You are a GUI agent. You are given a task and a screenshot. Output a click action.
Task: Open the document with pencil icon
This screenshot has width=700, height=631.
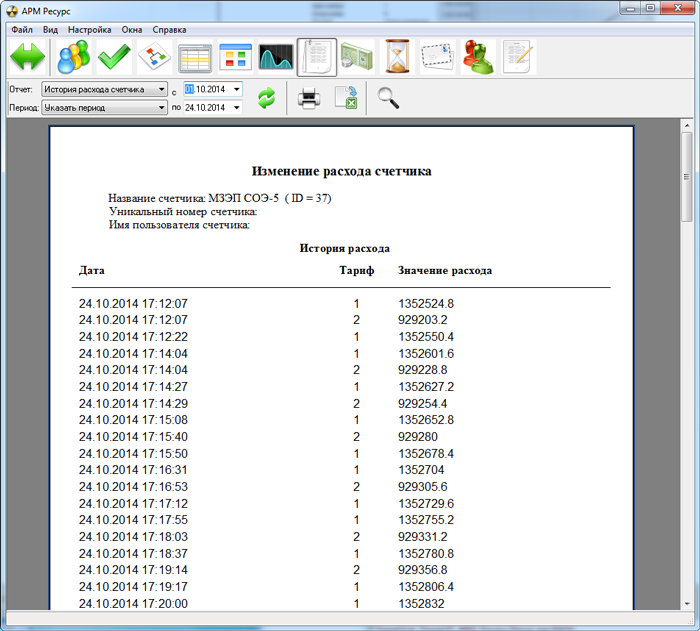tap(519, 57)
